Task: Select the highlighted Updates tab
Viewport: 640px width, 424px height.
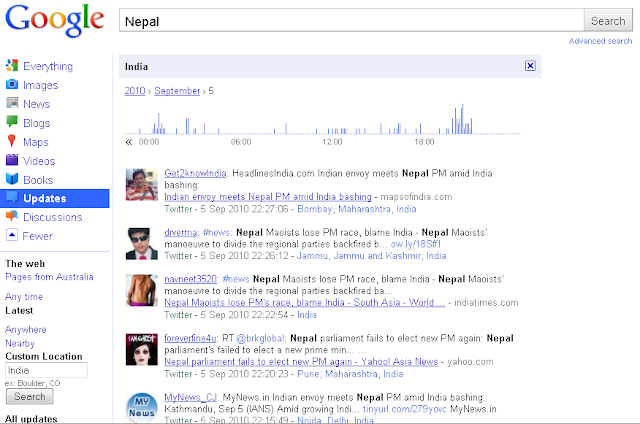Action: 55,198
